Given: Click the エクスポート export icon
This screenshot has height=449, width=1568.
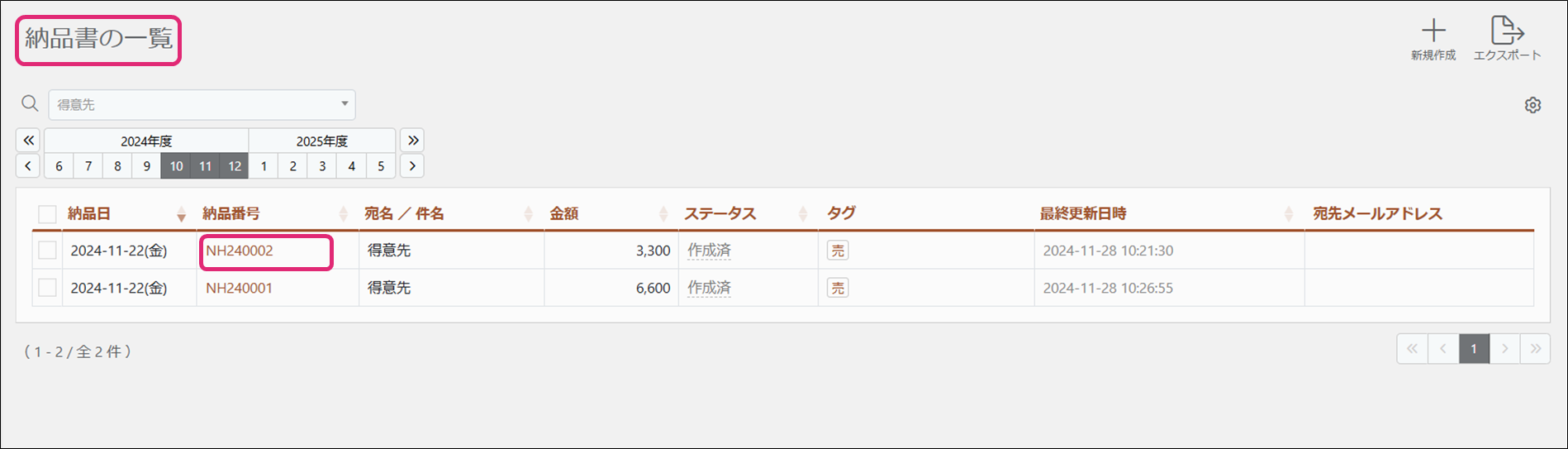Looking at the screenshot, I should 1507,31.
